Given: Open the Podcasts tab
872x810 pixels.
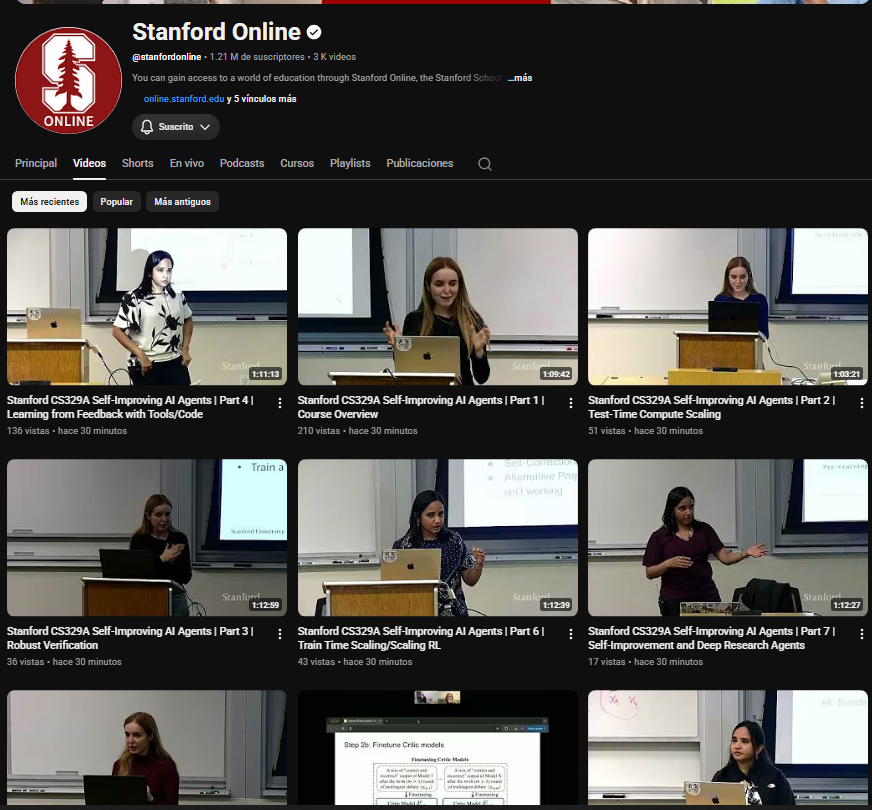Looking at the screenshot, I should coord(242,163).
